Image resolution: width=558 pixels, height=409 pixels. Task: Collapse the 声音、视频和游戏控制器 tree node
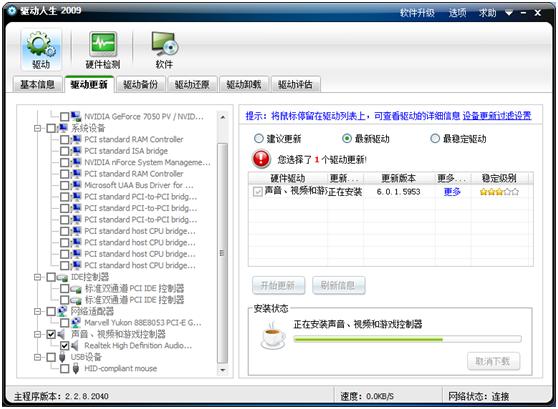tap(37, 334)
